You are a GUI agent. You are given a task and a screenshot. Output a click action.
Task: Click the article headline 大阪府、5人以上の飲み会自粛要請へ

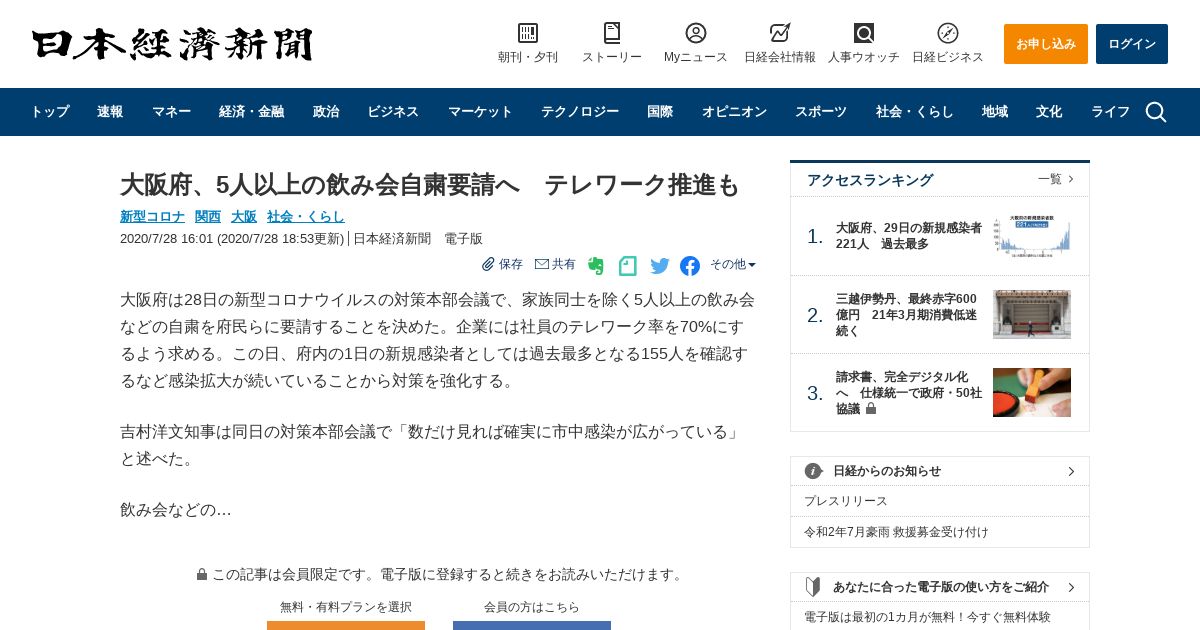coord(430,185)
